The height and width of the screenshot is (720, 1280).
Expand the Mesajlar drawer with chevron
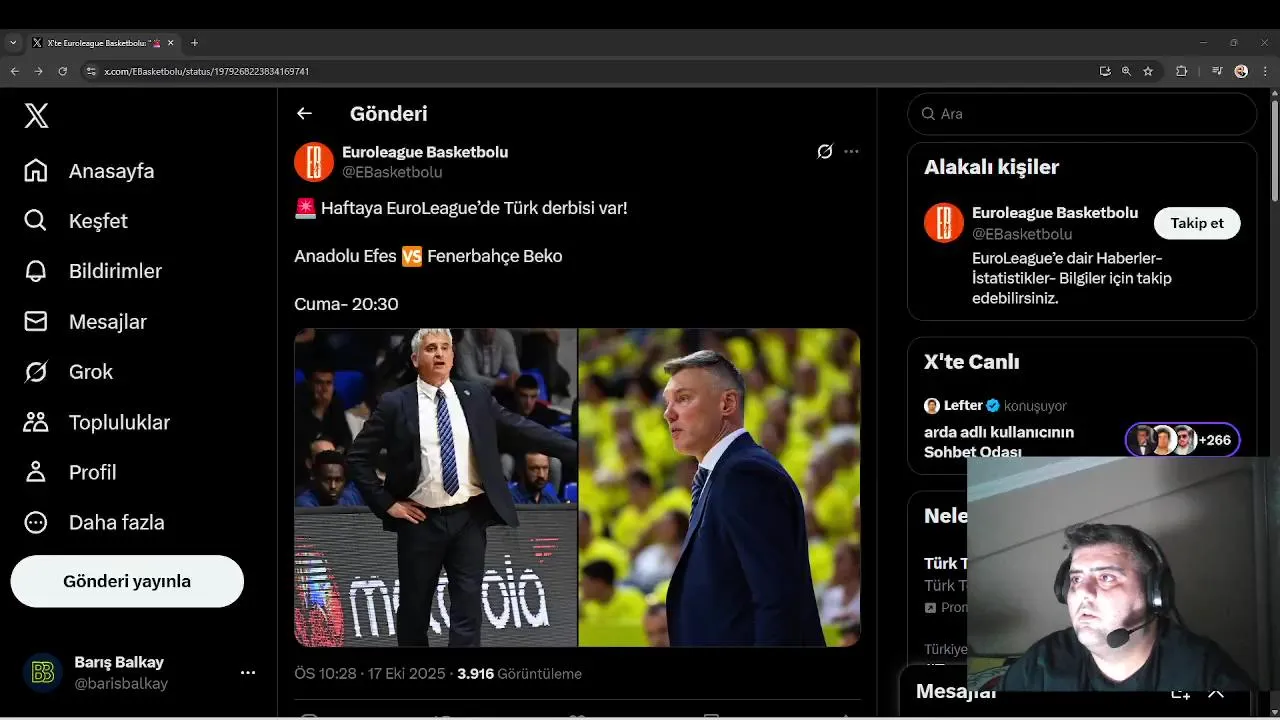(1216, 692)
